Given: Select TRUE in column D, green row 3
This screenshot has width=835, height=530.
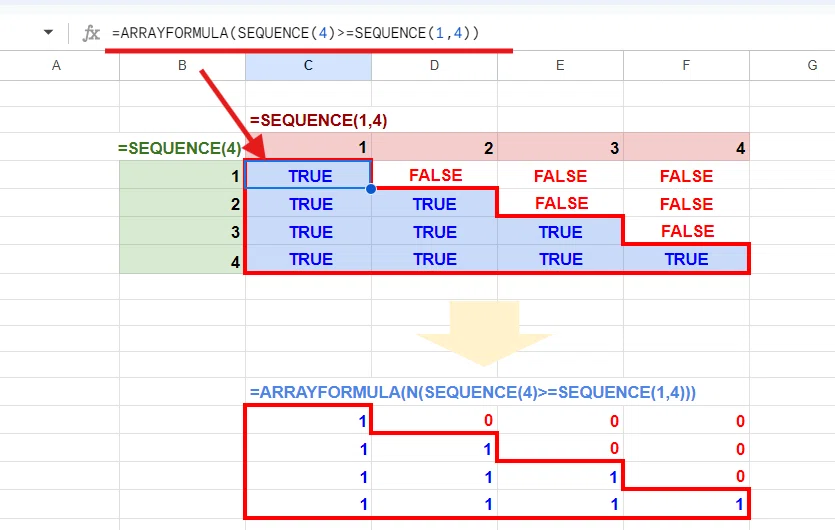Looking at the screenshot, I should pyautogui.click(x=435, y=231).
